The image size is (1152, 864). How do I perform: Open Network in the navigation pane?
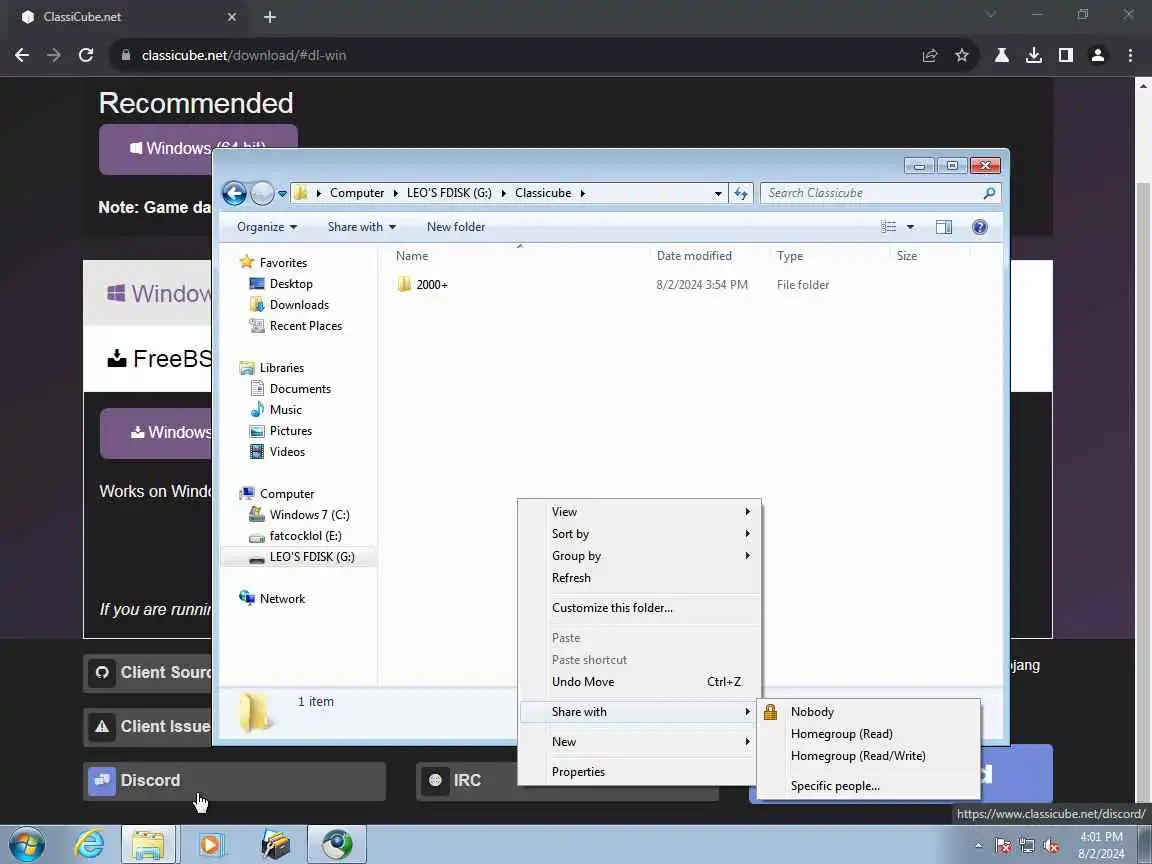tap(282, 599)
